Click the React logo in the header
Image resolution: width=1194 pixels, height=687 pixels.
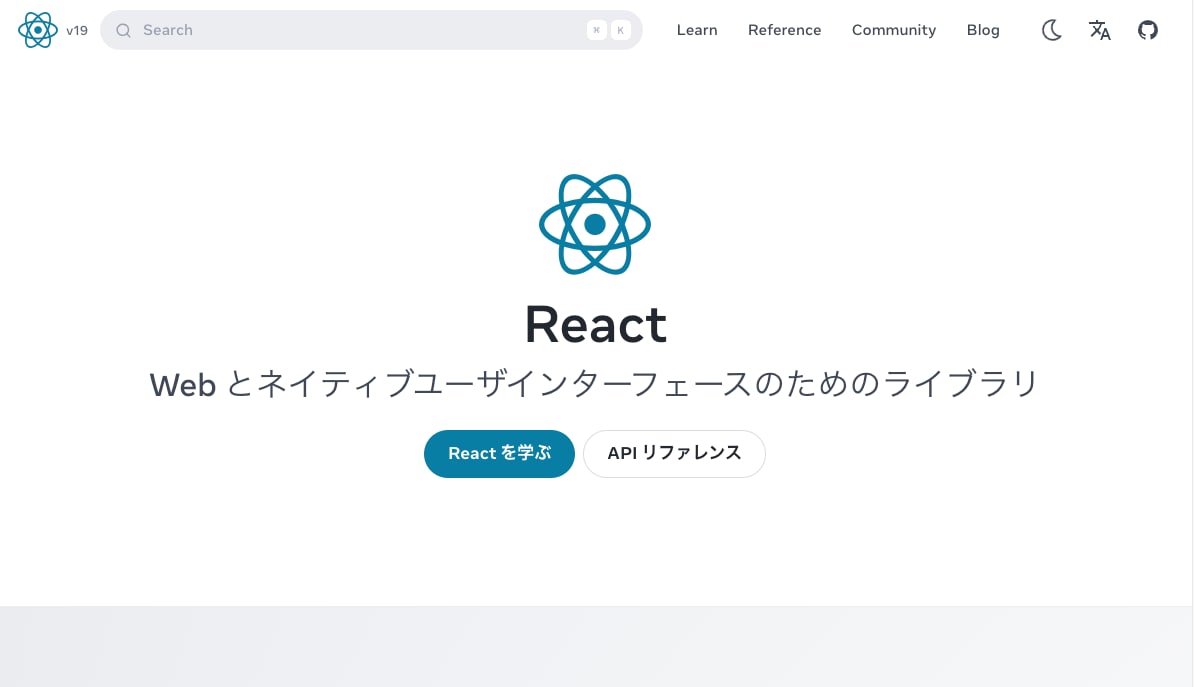(37, 30)
